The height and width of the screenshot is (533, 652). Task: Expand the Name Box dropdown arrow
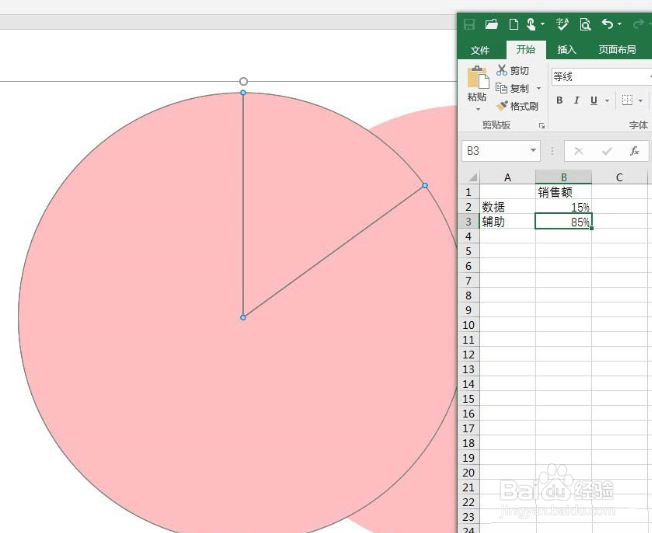coord(533,151)
